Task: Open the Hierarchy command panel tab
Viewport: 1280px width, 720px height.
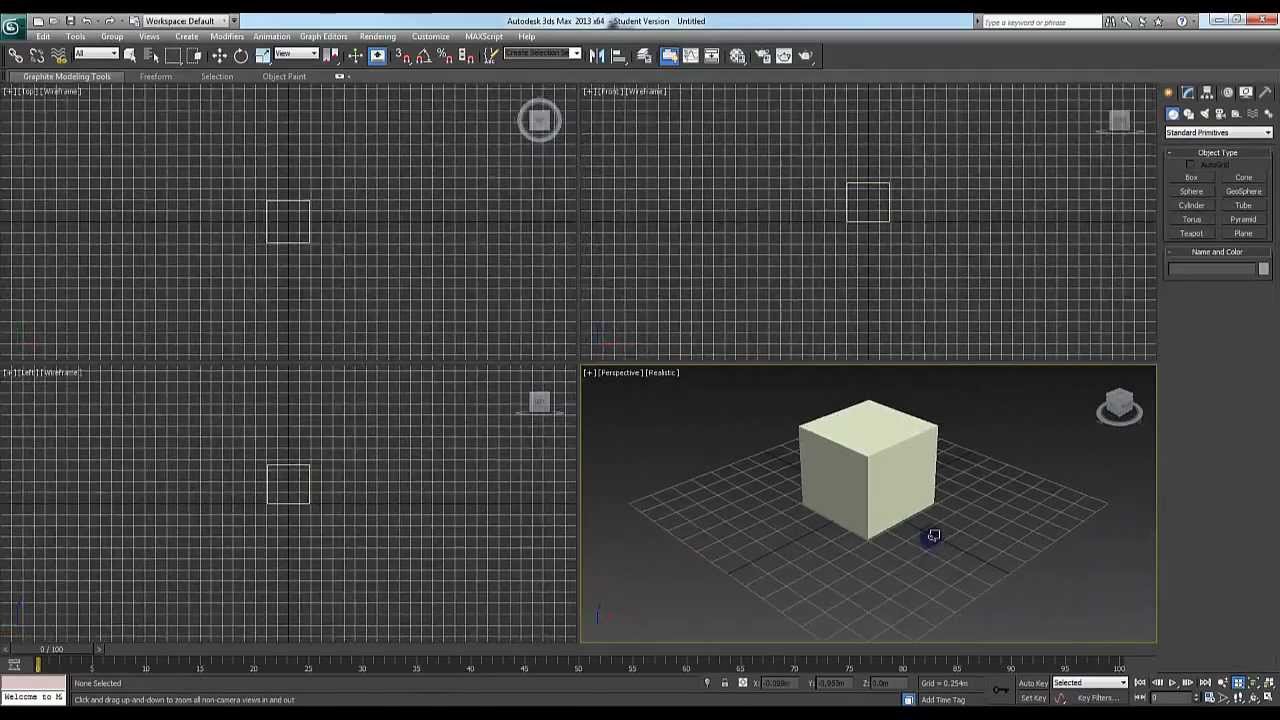Action: click(1207, 92)
